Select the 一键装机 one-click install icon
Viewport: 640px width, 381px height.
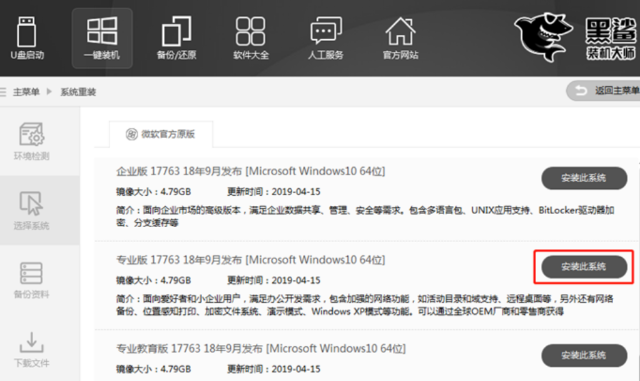pos(102,31)
